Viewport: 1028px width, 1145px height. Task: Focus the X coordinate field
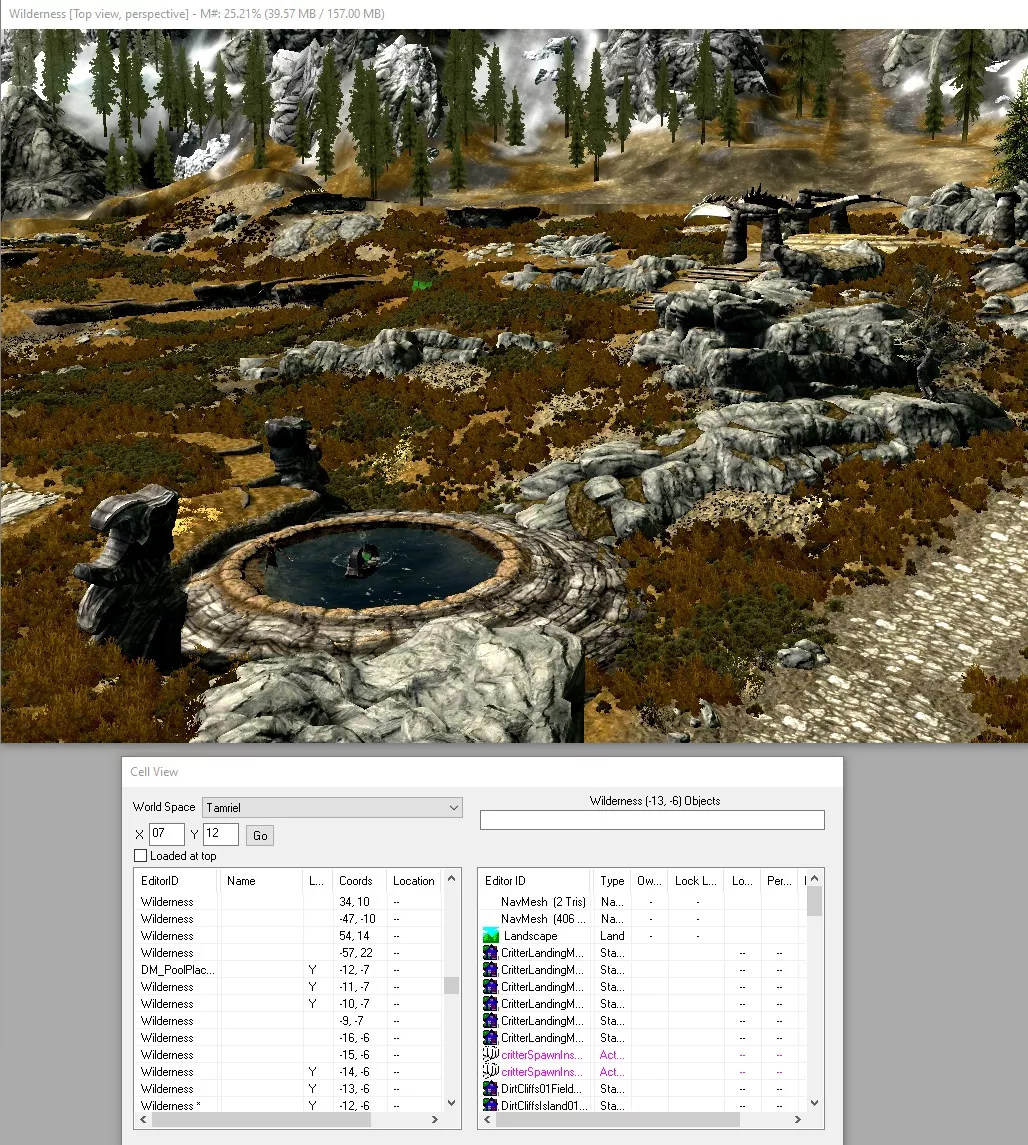click(166, 834)
